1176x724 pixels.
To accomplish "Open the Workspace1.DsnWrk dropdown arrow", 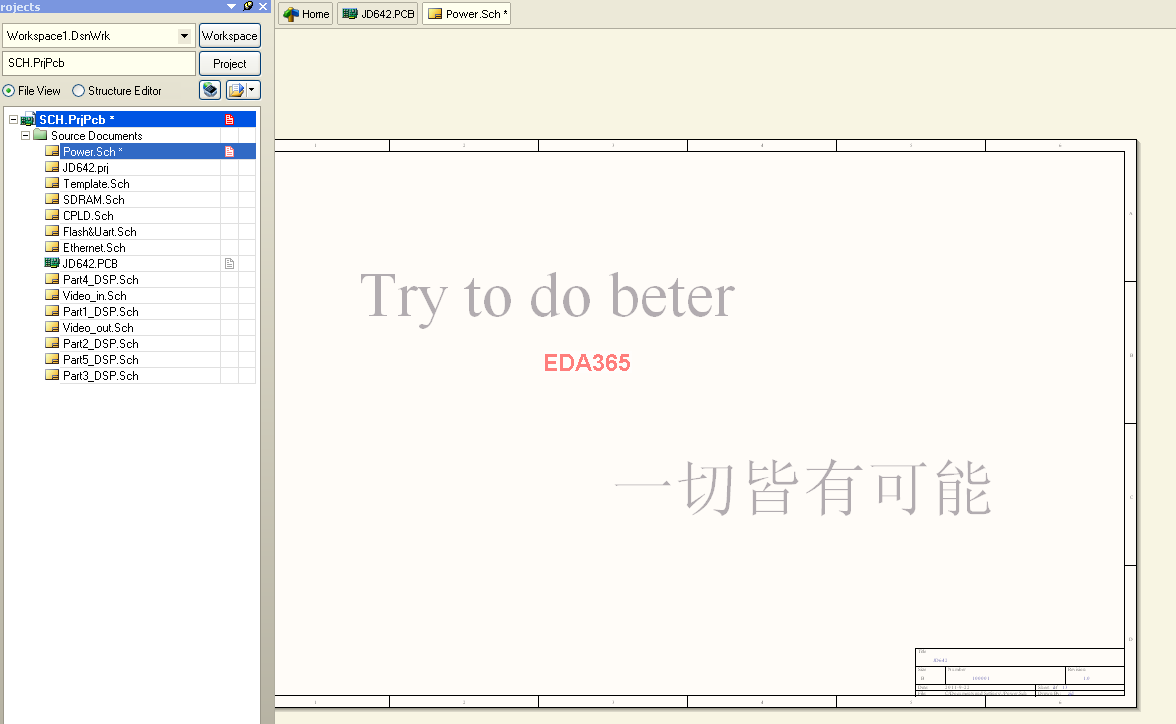I will [x=184, y=36].
